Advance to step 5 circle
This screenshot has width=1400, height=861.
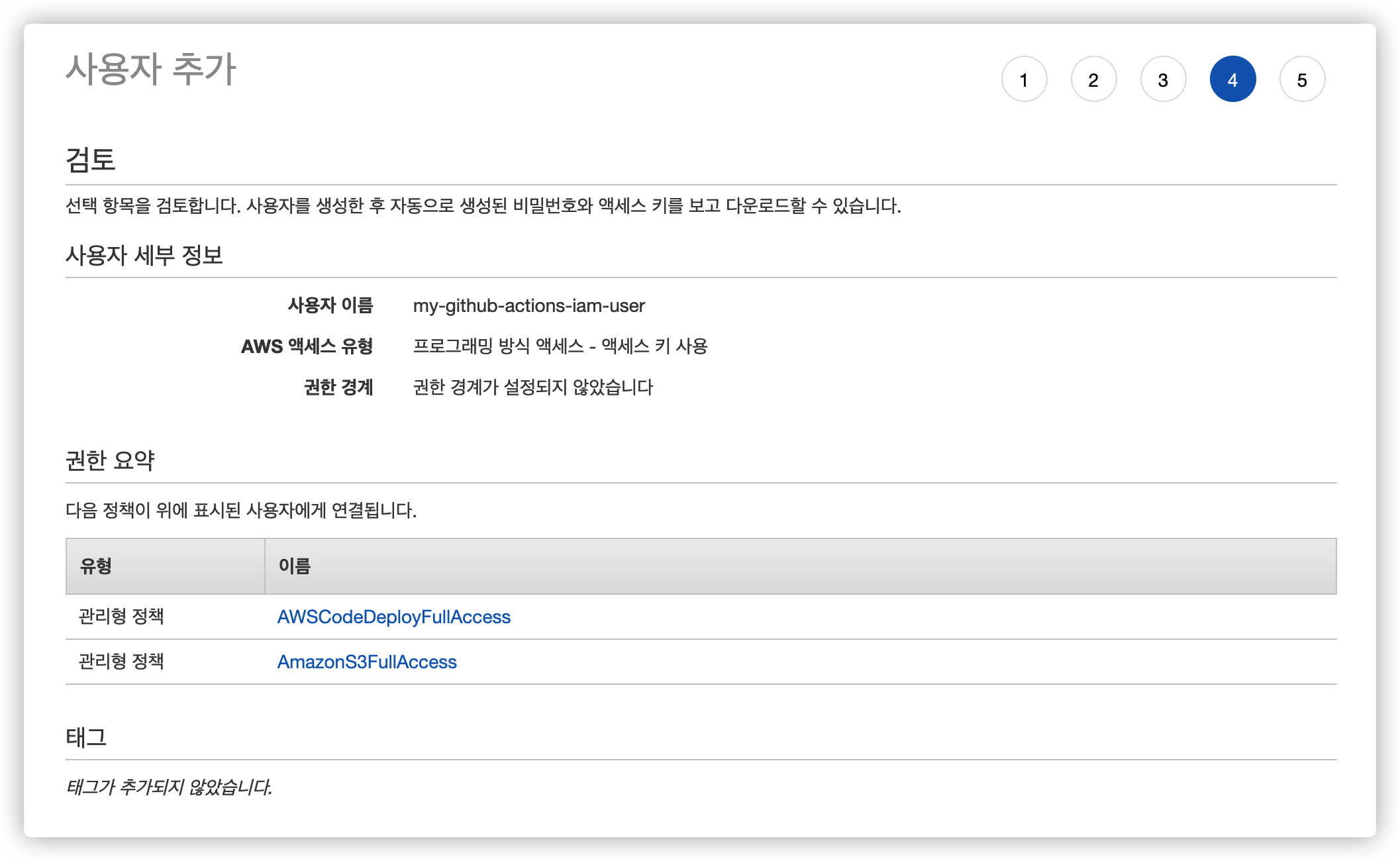[x=1302, y=79]
